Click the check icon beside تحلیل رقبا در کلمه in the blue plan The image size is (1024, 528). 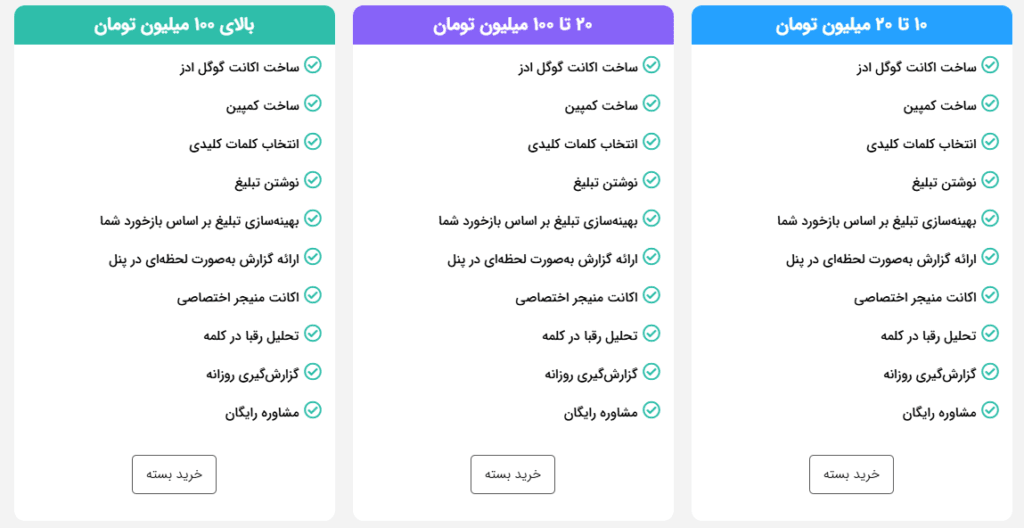[x=990, y=333]
